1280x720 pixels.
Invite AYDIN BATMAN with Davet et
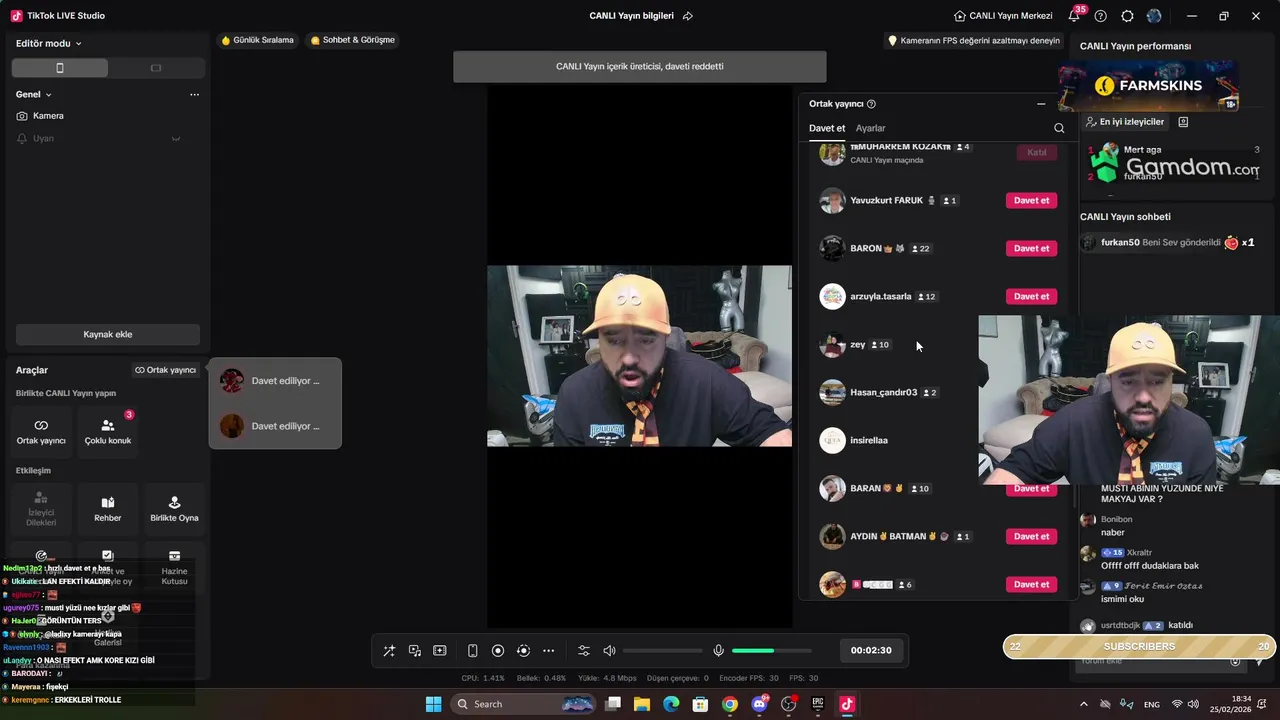click(x=1031, y=536)
